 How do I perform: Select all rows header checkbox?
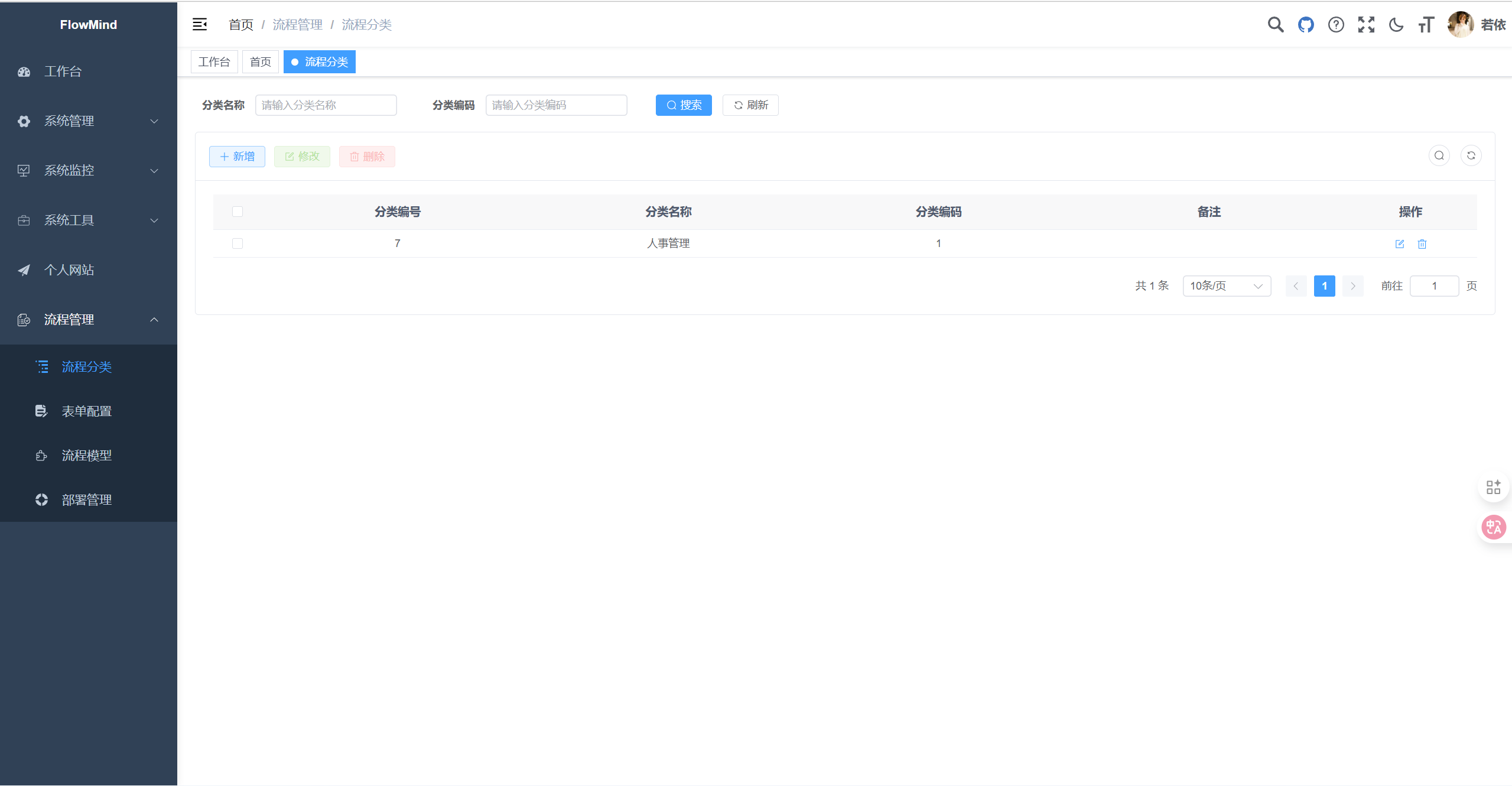238,212
